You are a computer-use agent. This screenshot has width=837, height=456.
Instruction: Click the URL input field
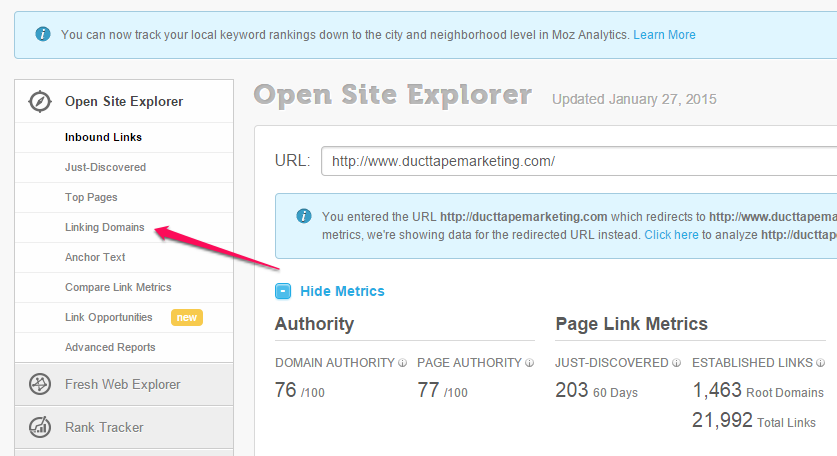pyautogui.click(x=579, y=161)
